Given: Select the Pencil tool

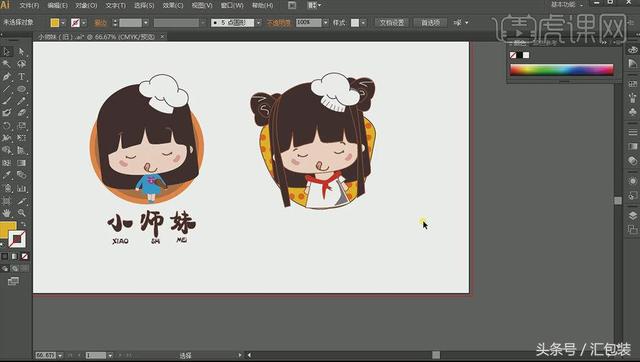Looking at the screenshot, I should [x=21, y=101].
